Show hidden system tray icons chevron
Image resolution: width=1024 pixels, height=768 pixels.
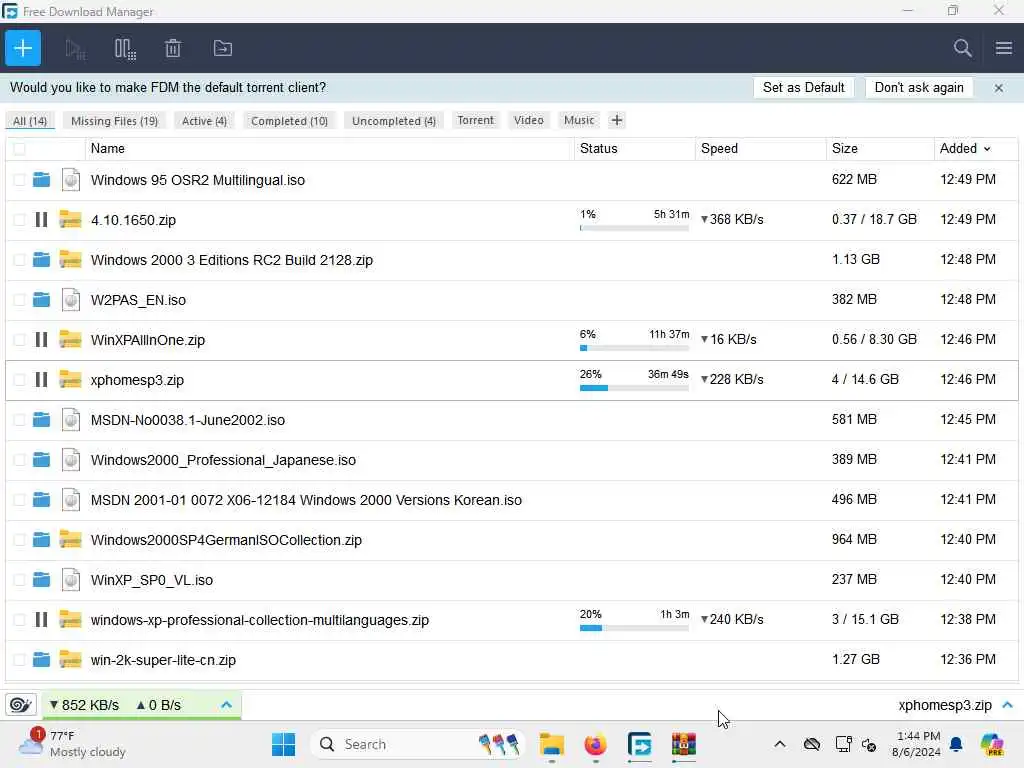[x=779, y=744]
